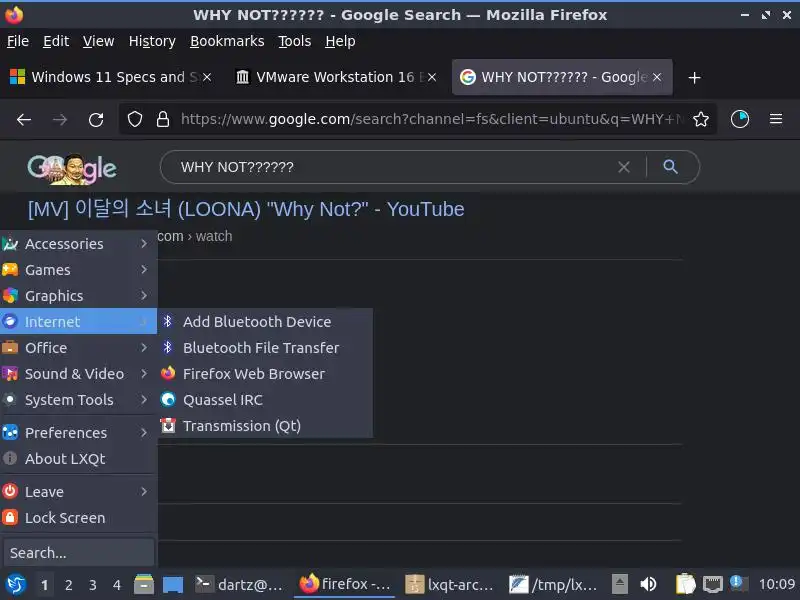The height and width of the screenshot is (600, 800).
Task: Expand the Leave submenu
Action: [x=79, y=492]
